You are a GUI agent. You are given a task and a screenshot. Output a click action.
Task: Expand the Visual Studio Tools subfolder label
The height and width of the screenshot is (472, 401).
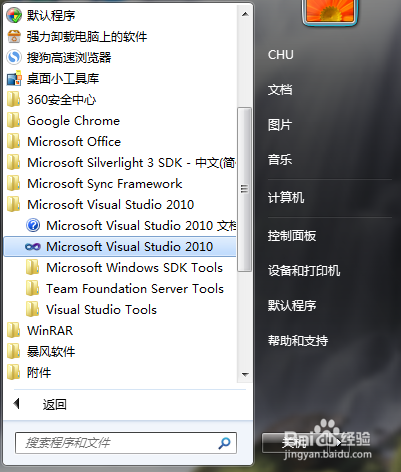(x=101, y=309)
